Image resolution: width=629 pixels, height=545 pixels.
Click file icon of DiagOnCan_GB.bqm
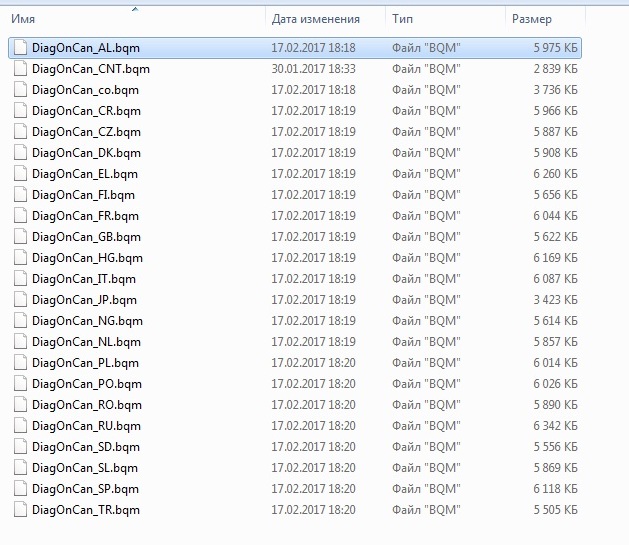20,237
